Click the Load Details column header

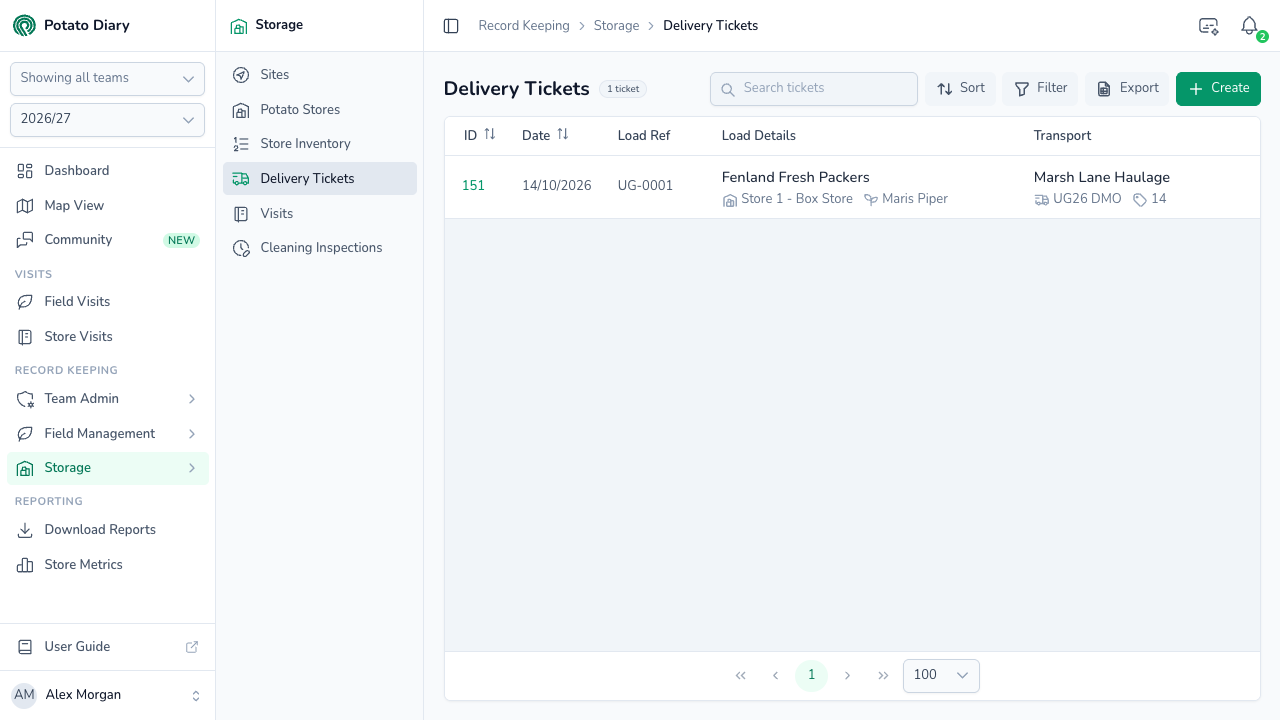pos(759,136)
